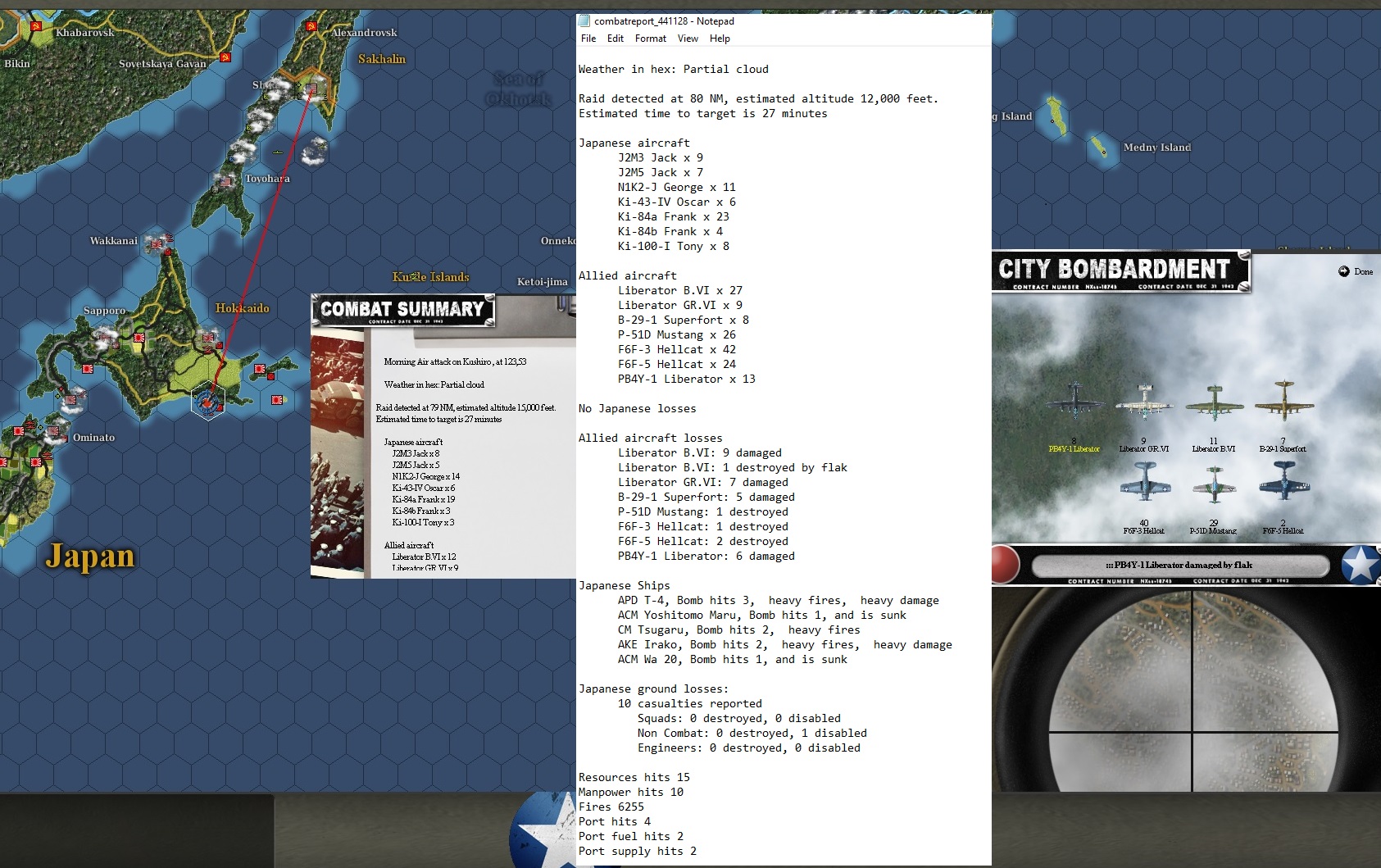Screen dimensions: 1381x868
Task: Click the US star emblem beside the flak message
Action: [1361, 565]
